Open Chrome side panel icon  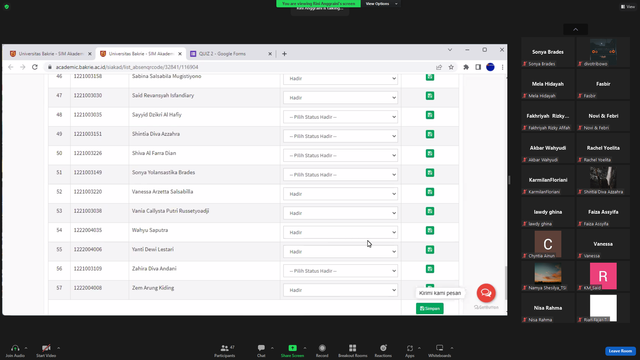478,67
